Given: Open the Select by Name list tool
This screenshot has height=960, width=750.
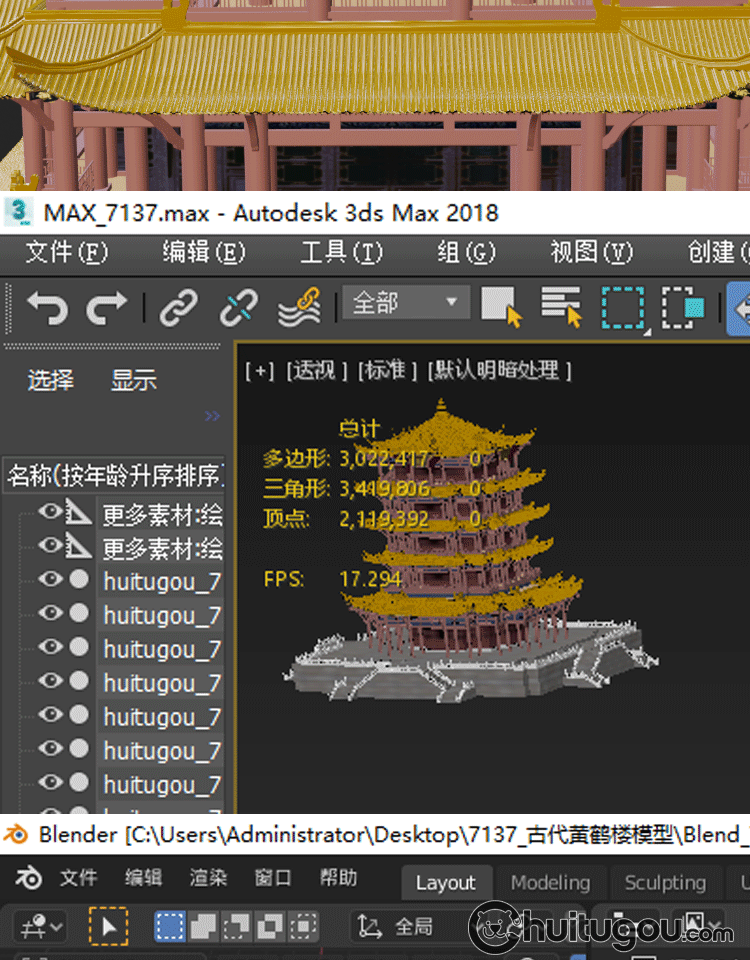Looking at the screenshot, I should 561,307.
